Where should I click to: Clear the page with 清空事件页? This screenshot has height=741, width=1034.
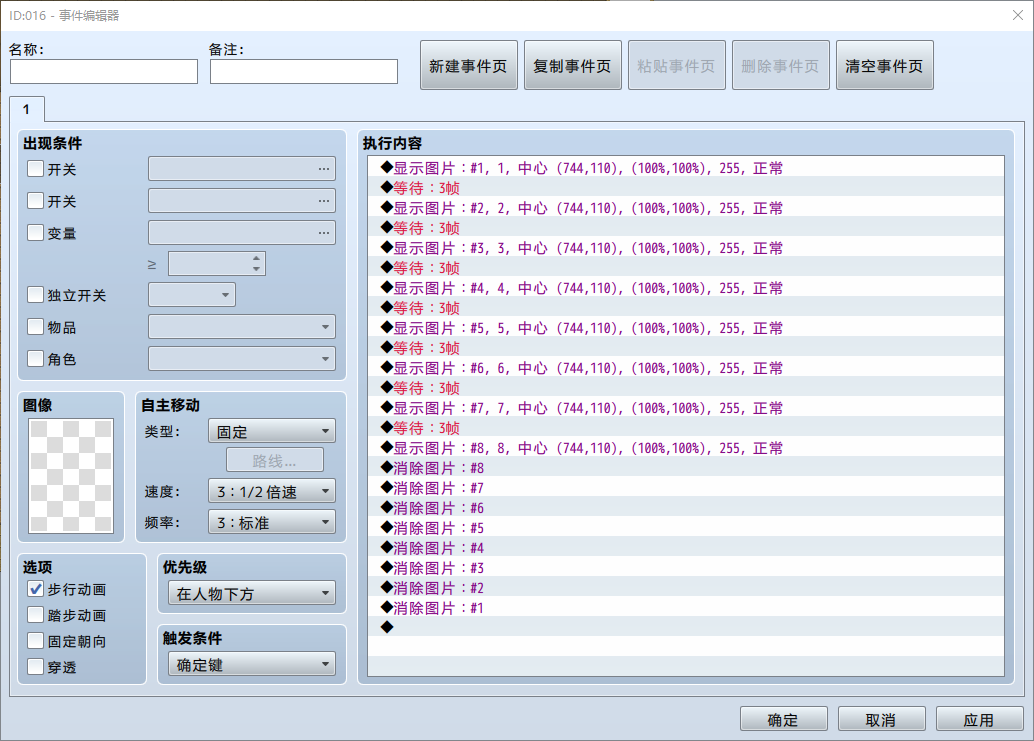point(884,65)
